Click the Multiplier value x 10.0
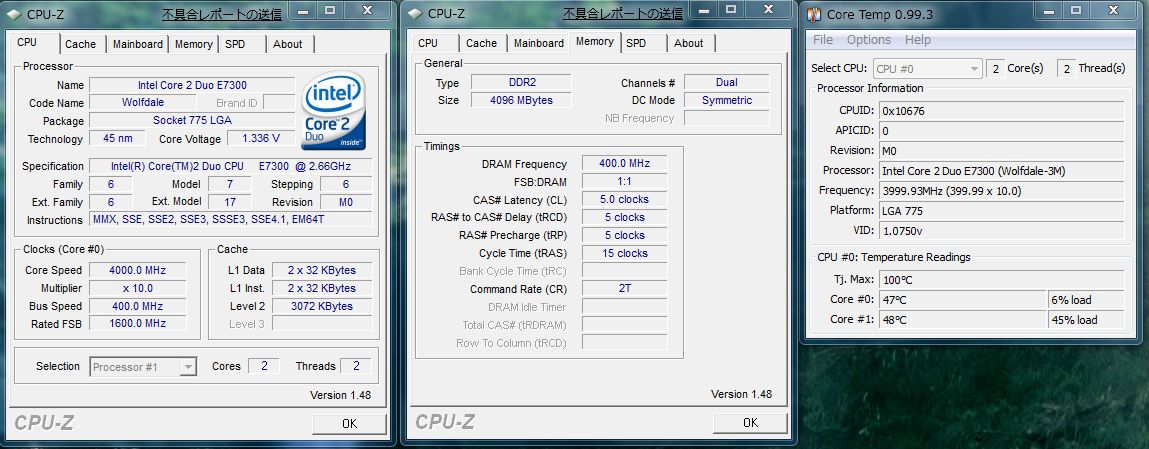Image resolution: width=1149 pixels, height=449 pixels. coord(138,289)
